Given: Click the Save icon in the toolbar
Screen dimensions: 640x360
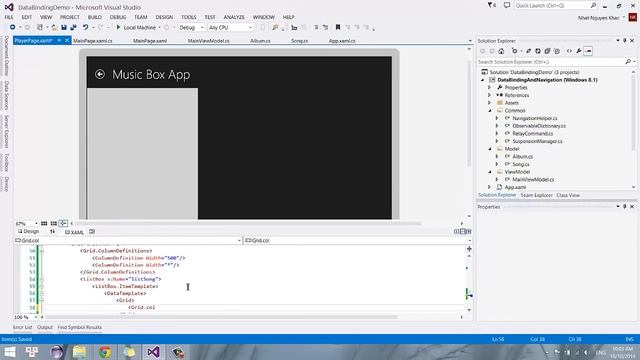Looking at the screenshot, I should coord(64,27).
